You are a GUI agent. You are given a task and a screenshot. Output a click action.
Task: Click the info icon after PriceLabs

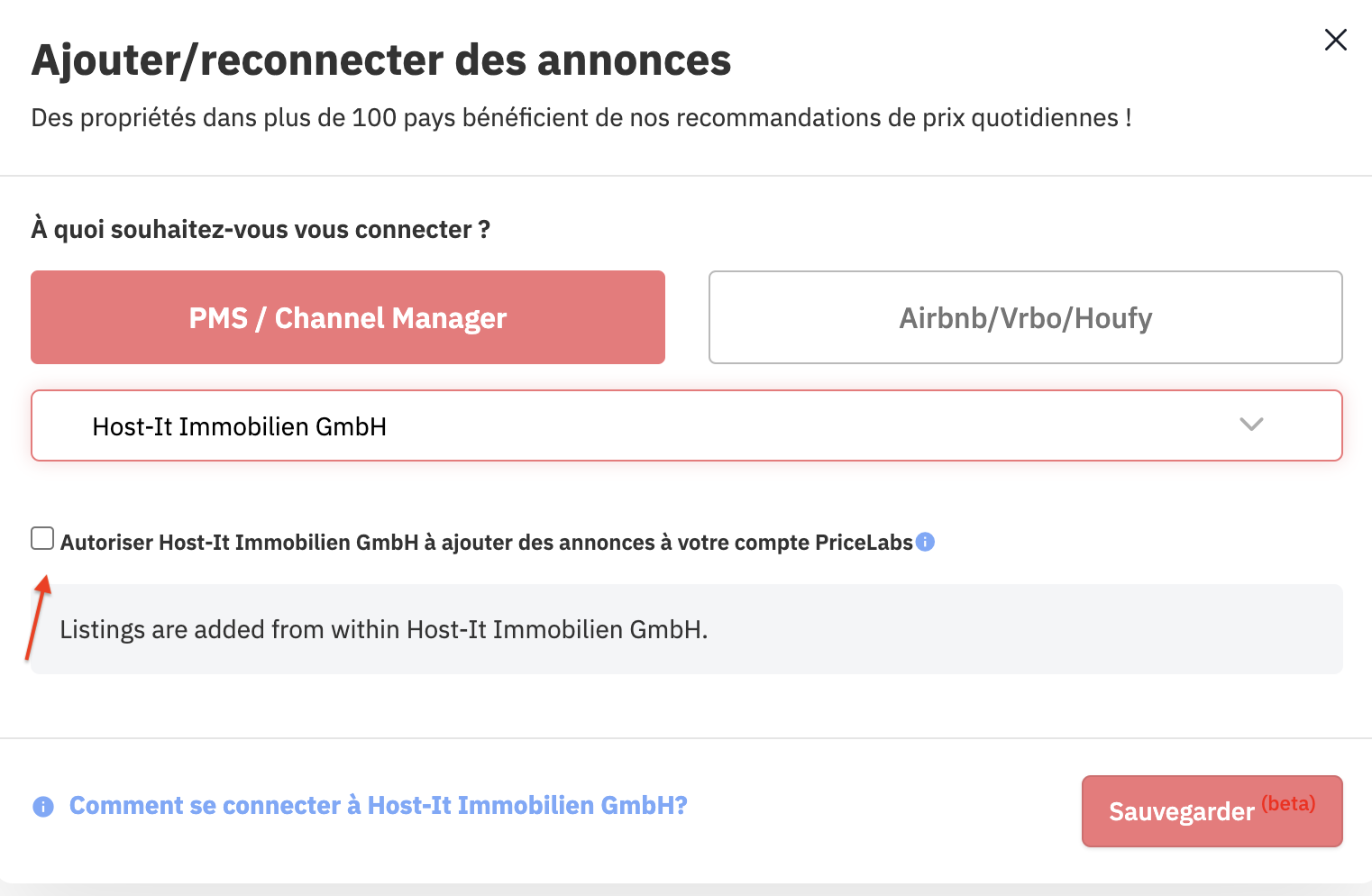click(x=925, y=542)
